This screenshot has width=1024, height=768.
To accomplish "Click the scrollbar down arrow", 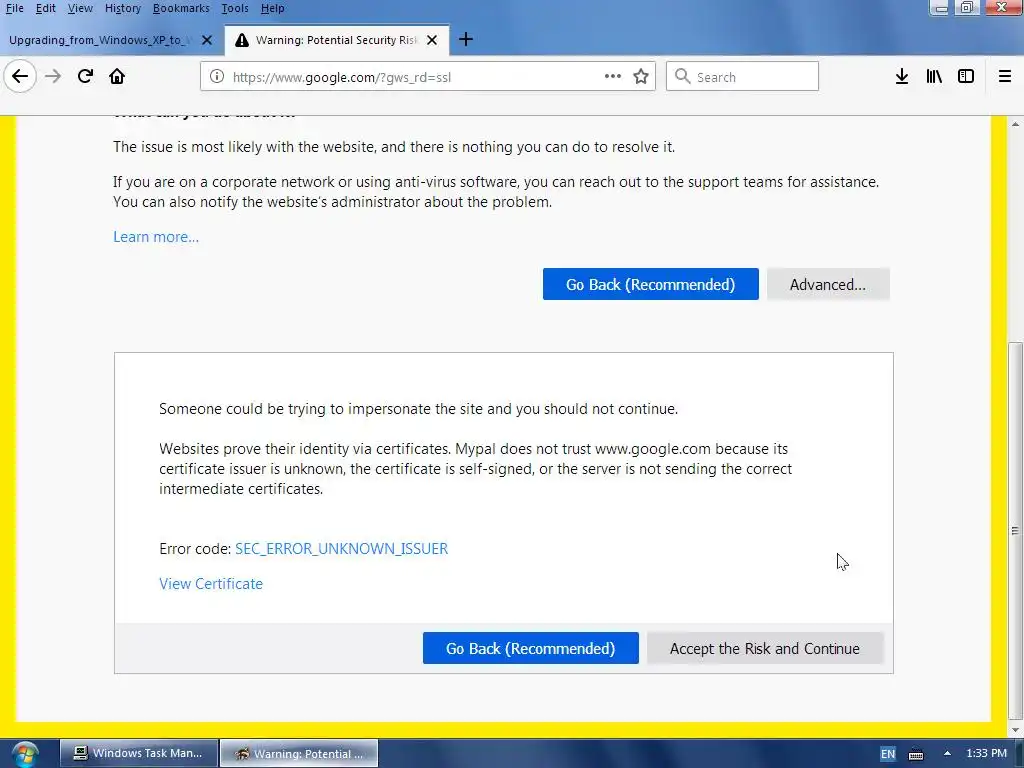I will coord(1015,730).
